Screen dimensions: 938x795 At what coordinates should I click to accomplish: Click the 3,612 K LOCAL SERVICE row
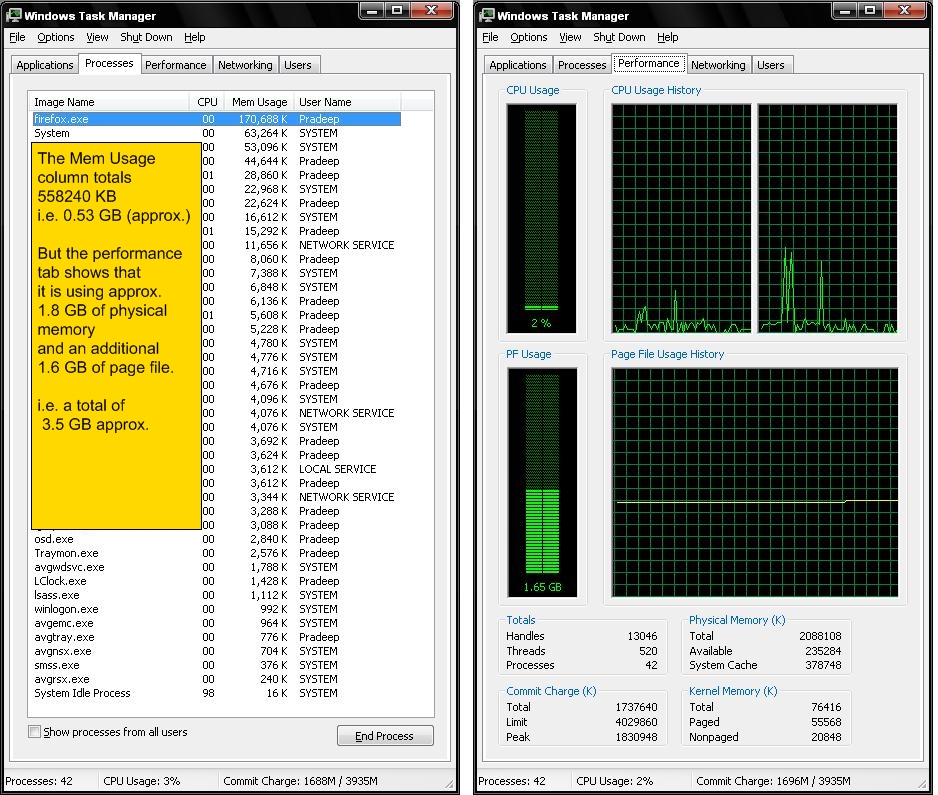pyautogui.click(x=301, y=469)
